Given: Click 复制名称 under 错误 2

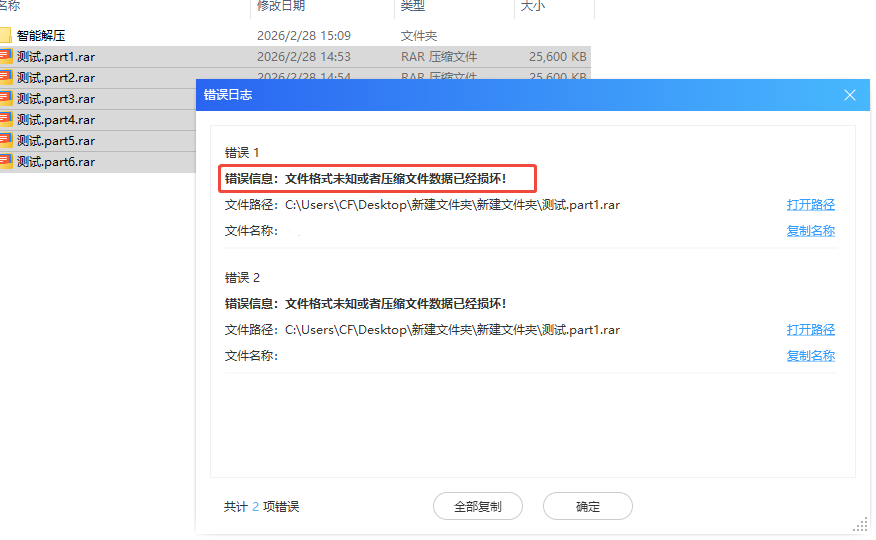Looking at the screenshot, I should pos(810,356).
